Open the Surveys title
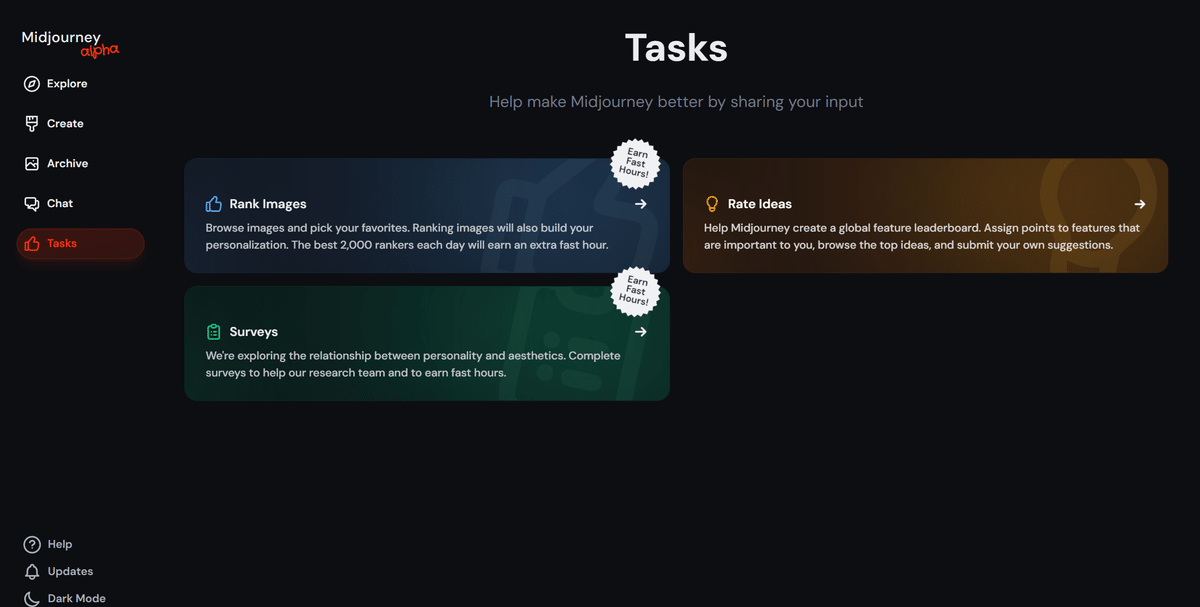The width and height of the screenshot is (1200, 607). click(x=254, y=332)
